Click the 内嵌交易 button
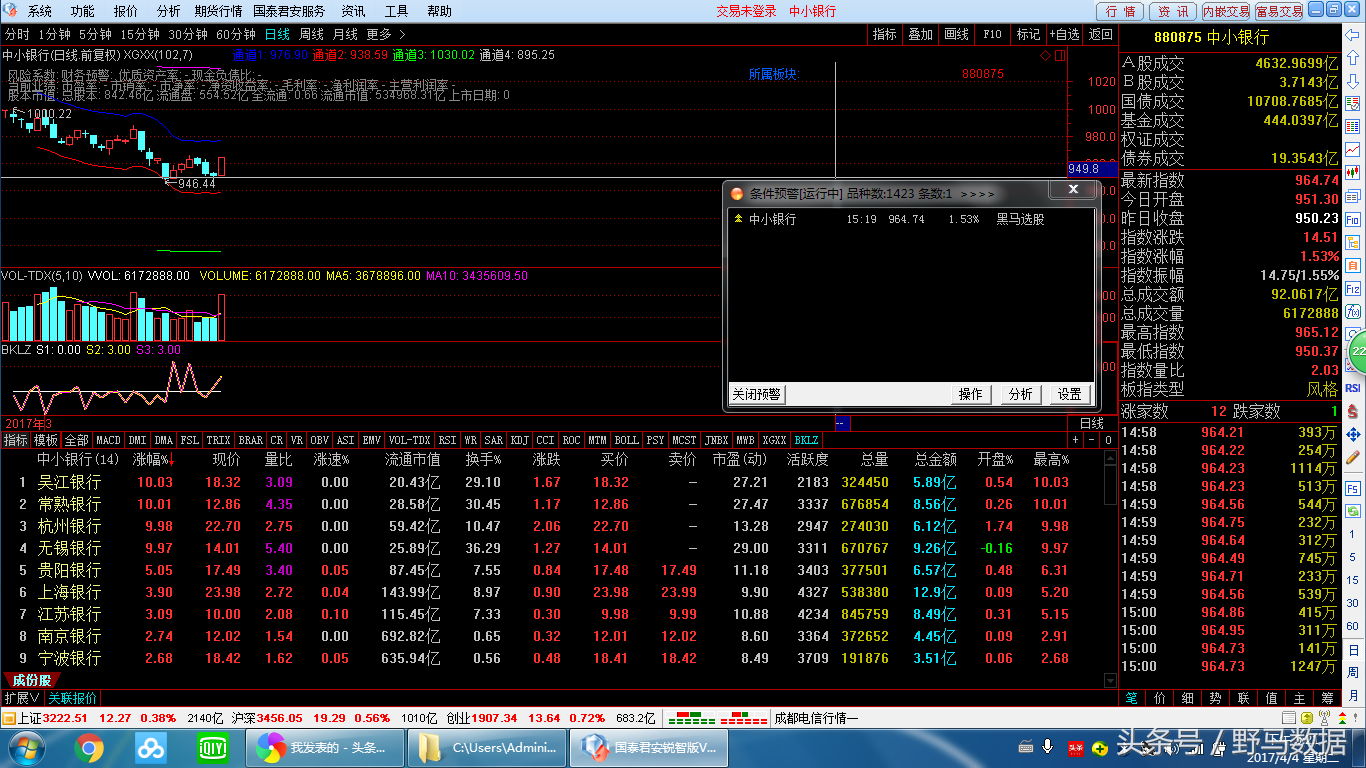Screen dimensions: 1366x768 coord(1225,11)
